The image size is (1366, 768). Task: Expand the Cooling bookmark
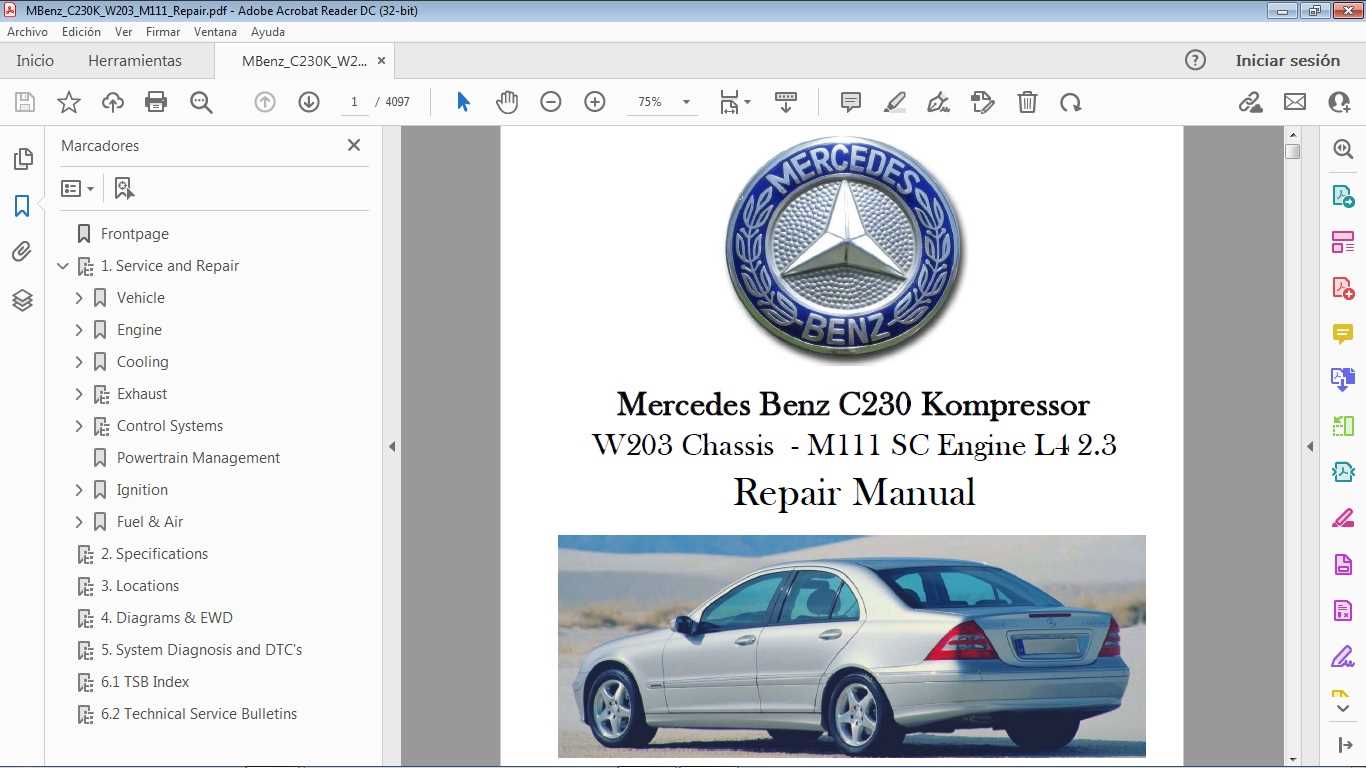click(x=79, y=362)
